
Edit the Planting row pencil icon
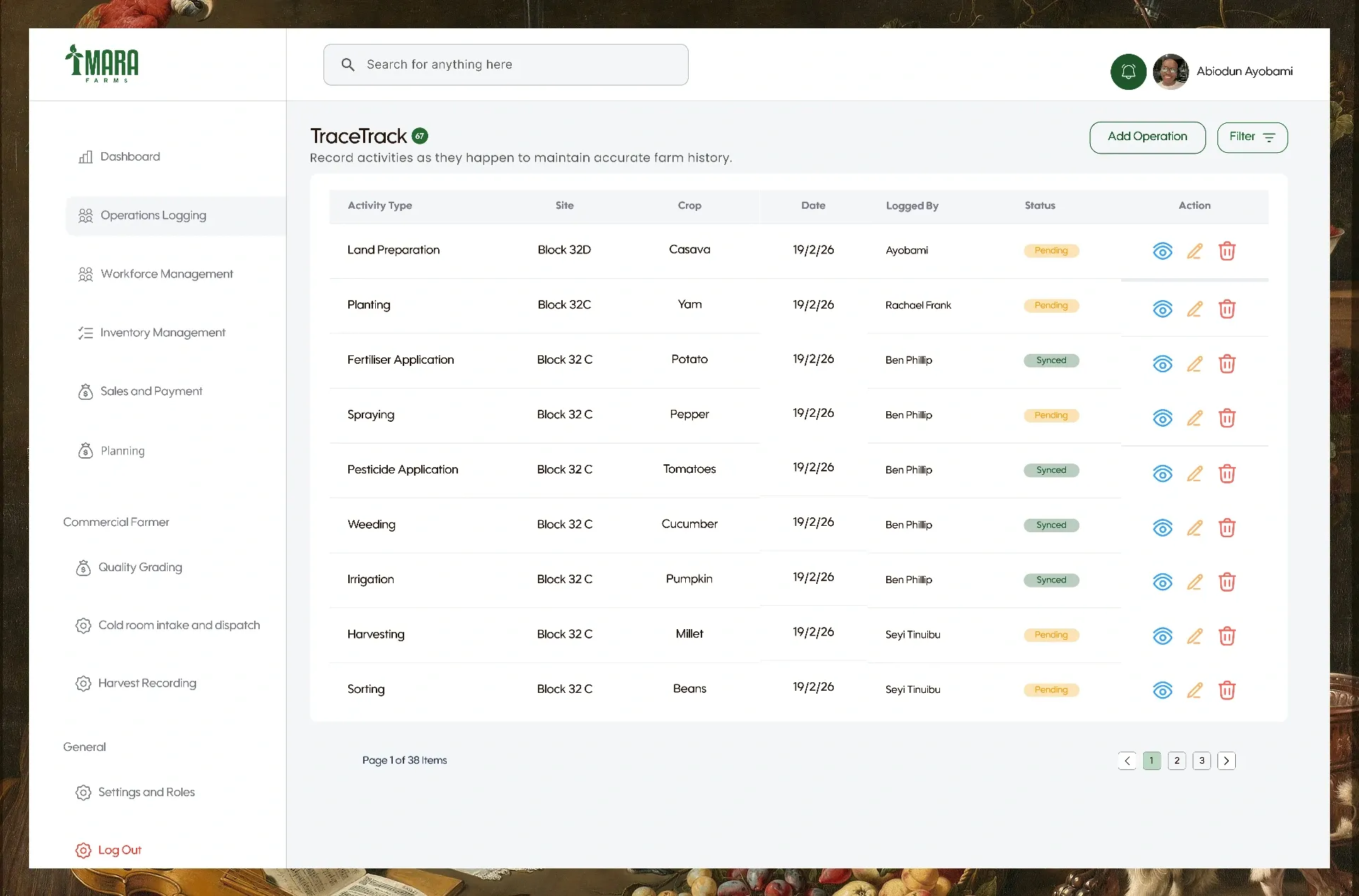(1195, 309)
